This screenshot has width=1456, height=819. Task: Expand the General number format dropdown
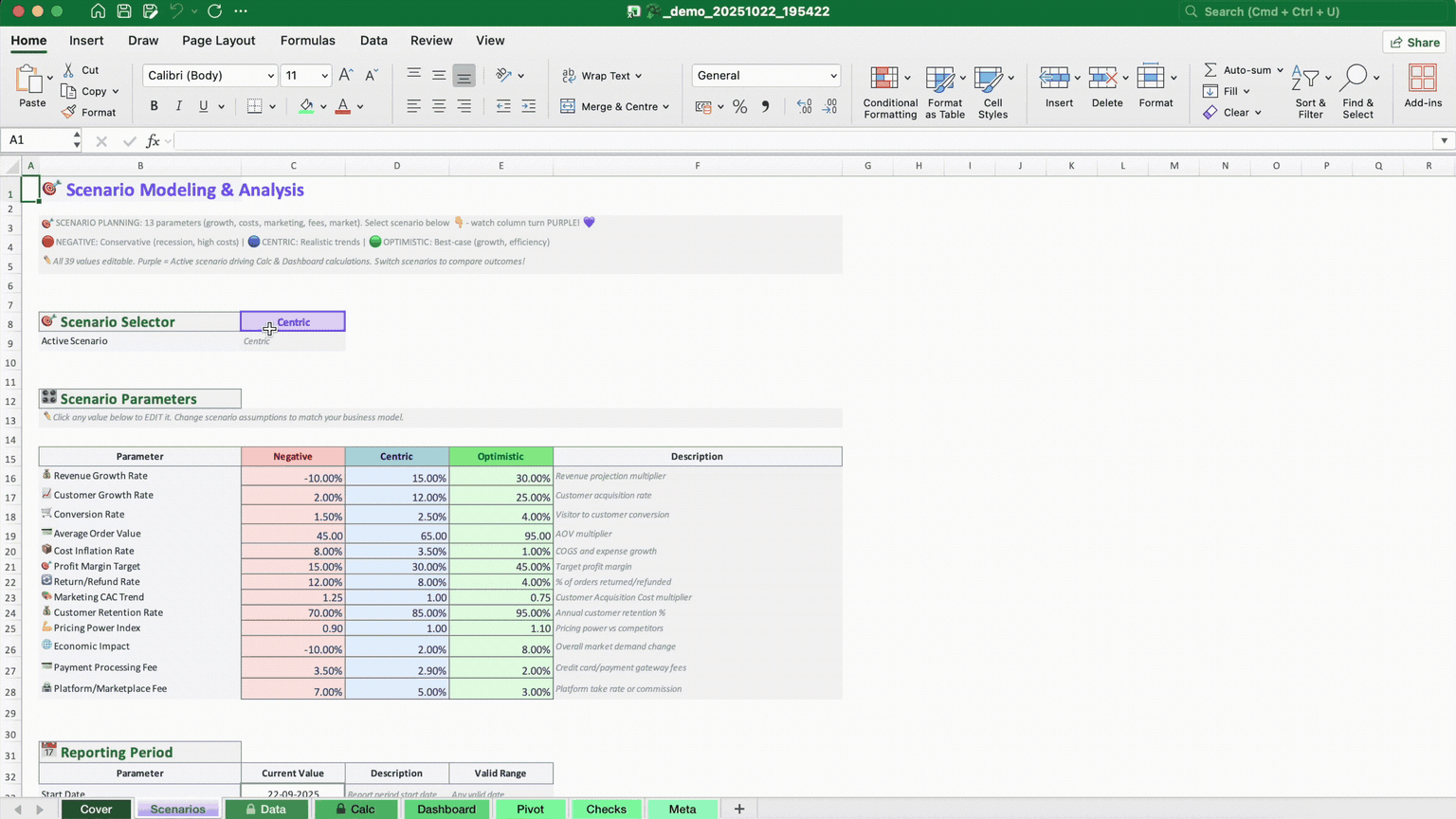833,76
